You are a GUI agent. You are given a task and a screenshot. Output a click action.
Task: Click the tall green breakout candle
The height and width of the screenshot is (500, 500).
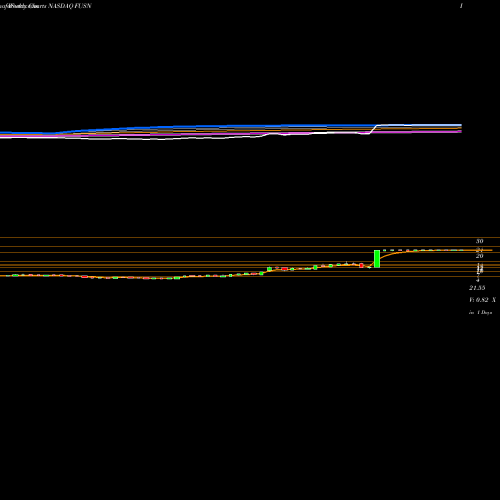pyautogui.click(x=377, y=259)
